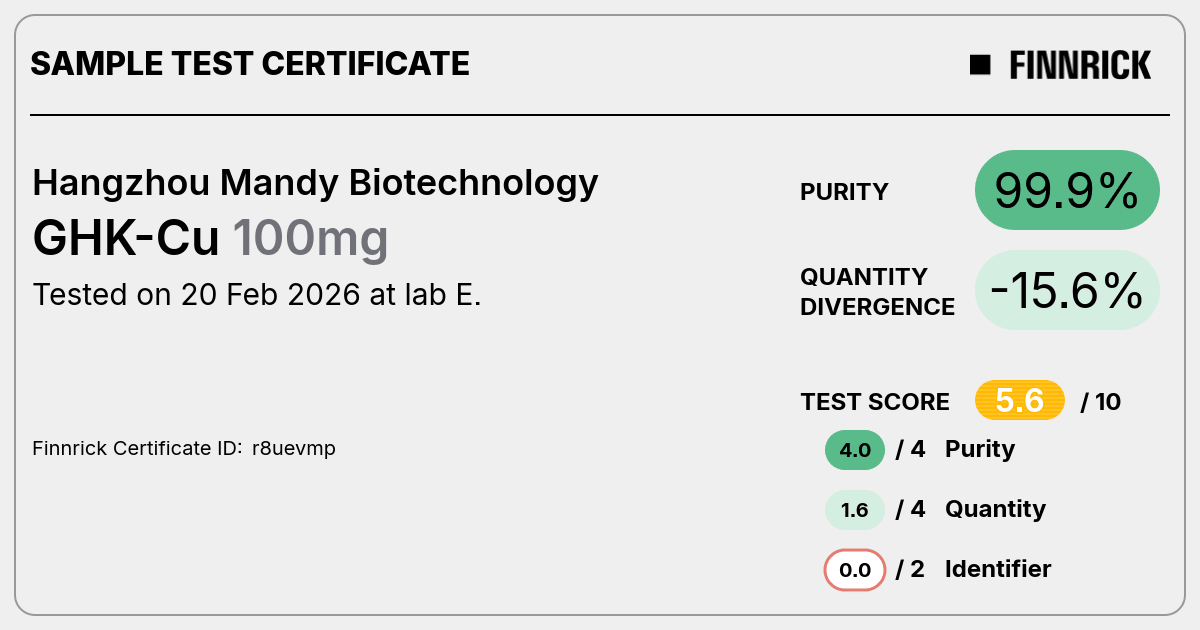Viewport: 1200px width, 630px height.
Task: Click the GHK-Cu product name
Action: pyautogui.click(x=127, y=238)
